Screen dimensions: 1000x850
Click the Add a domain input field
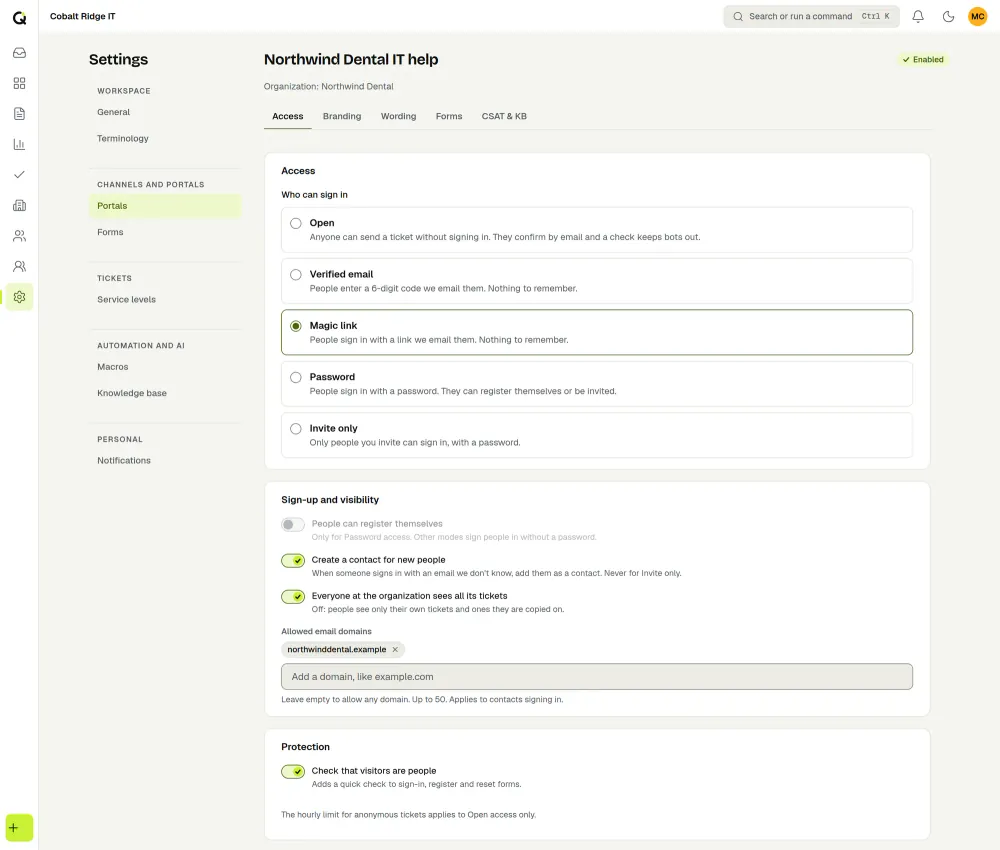click(x=597, y=677)
